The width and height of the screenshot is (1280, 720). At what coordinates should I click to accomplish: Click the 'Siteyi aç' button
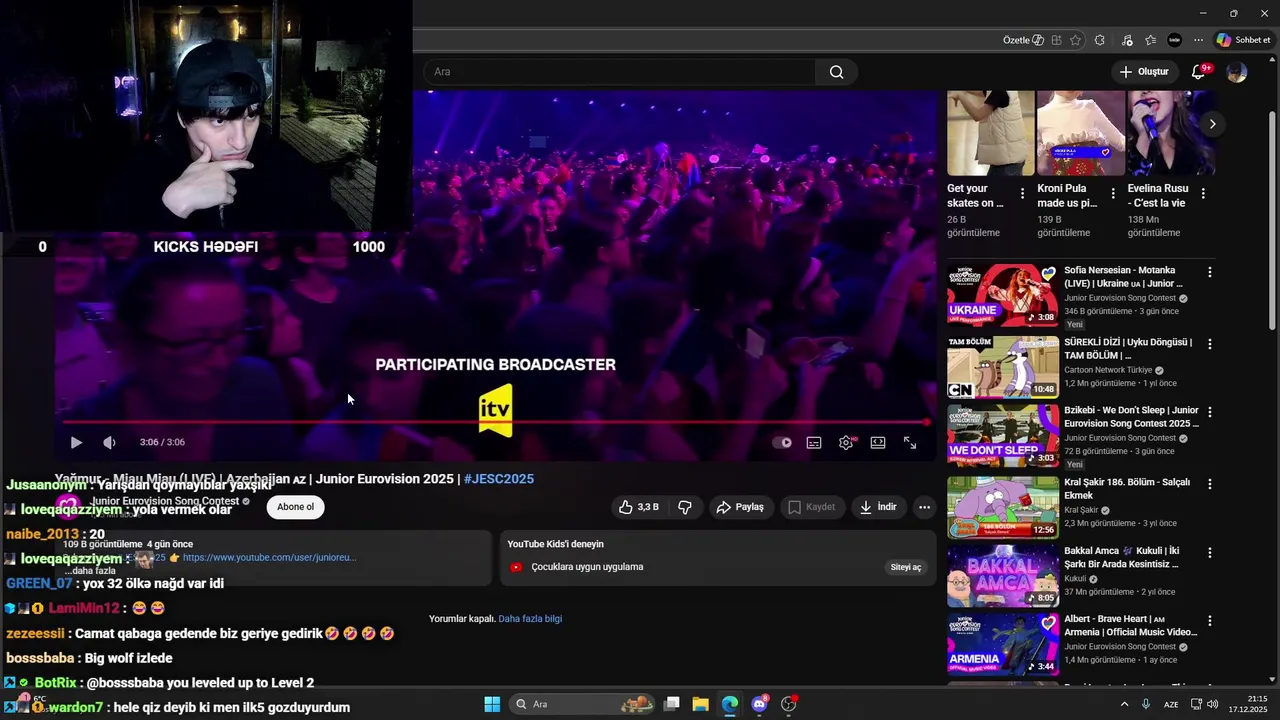906,567
